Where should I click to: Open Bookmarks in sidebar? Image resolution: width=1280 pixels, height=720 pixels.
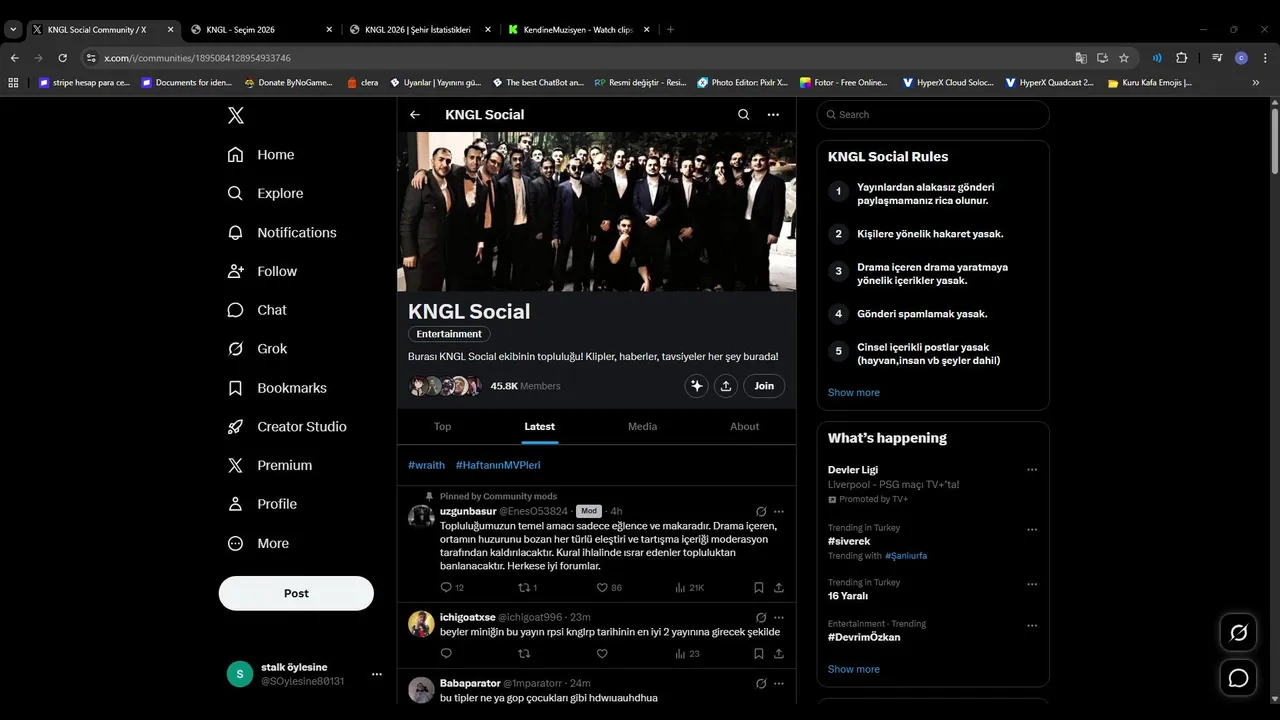pos(277,388)
